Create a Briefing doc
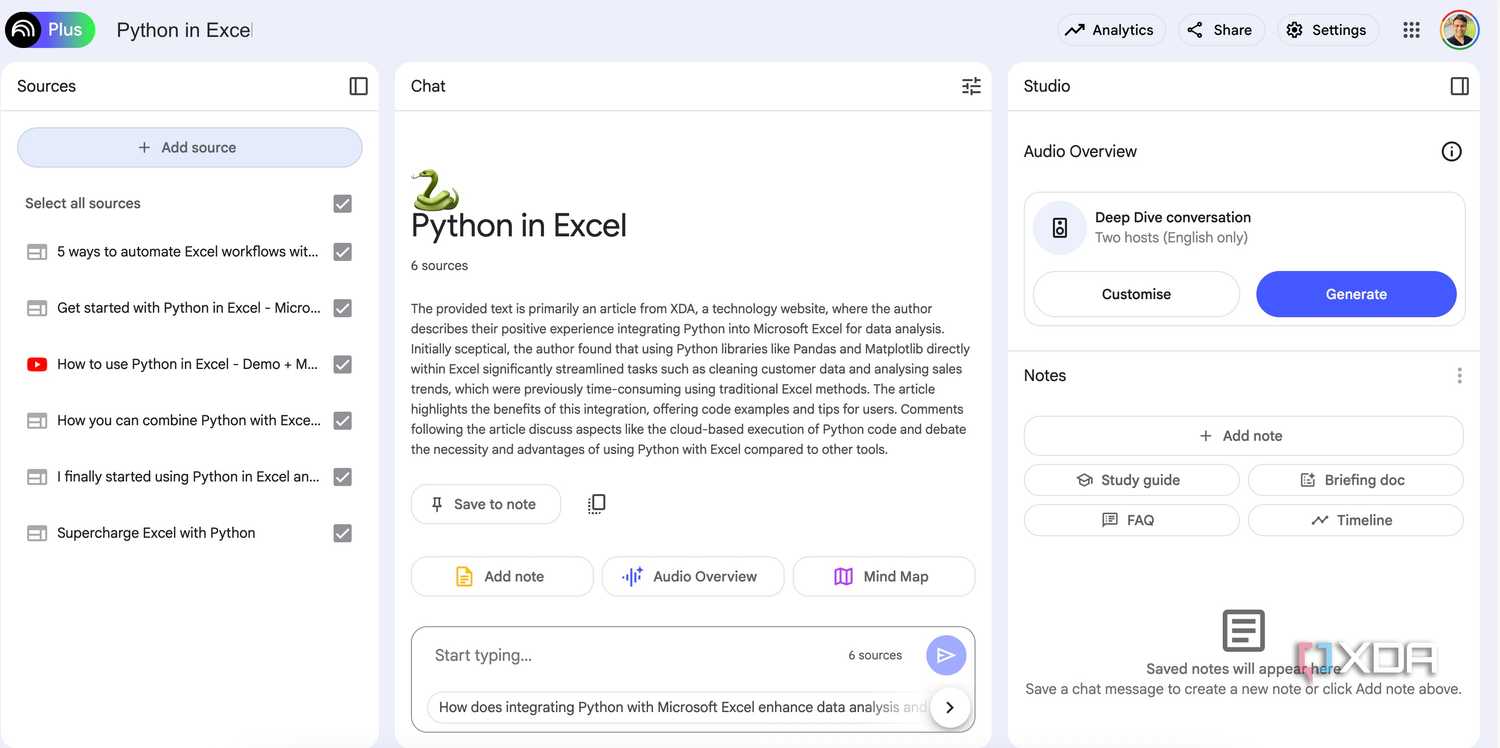 1355,480
